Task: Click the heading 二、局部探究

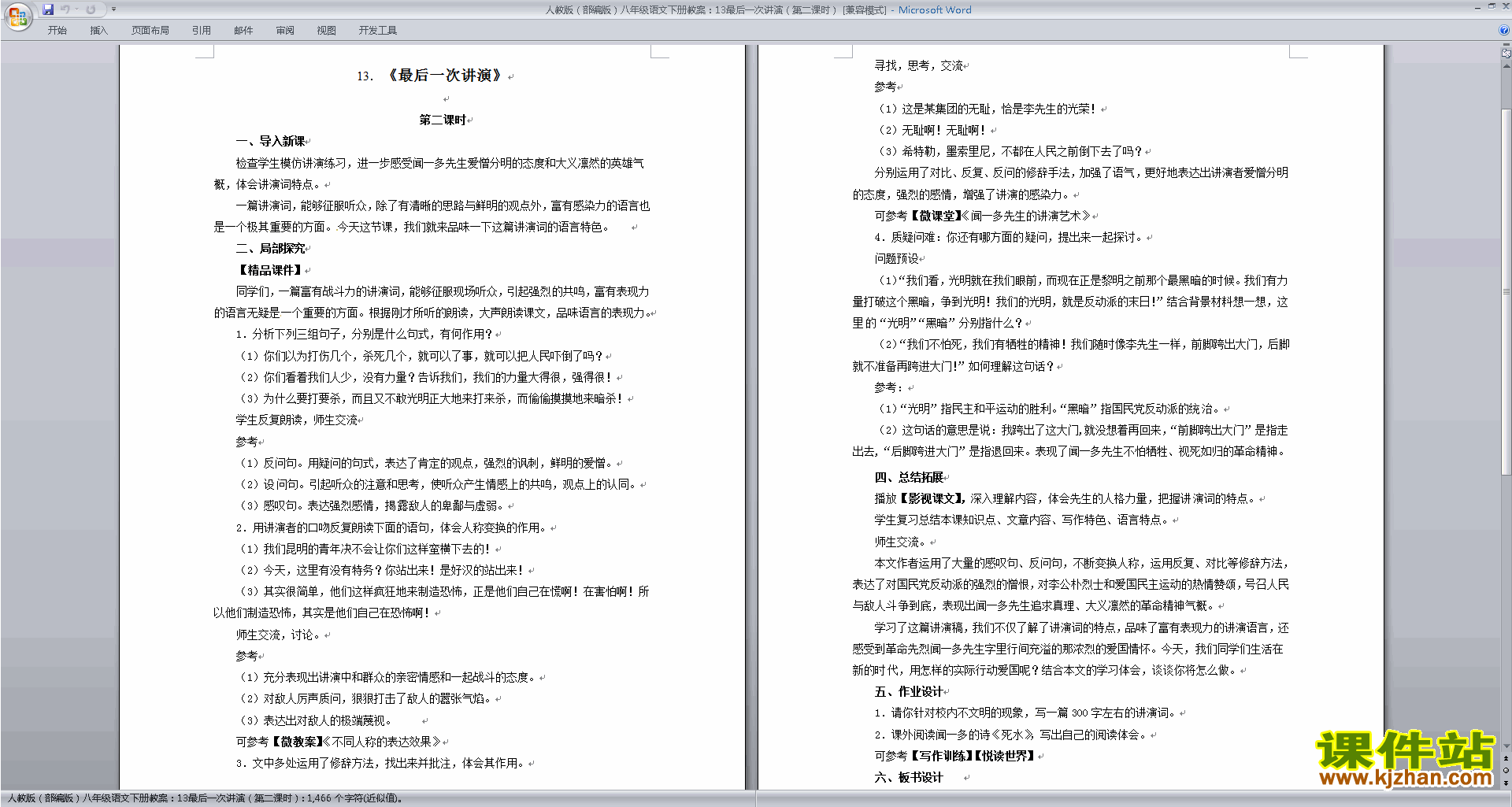Action: [270, 248]
